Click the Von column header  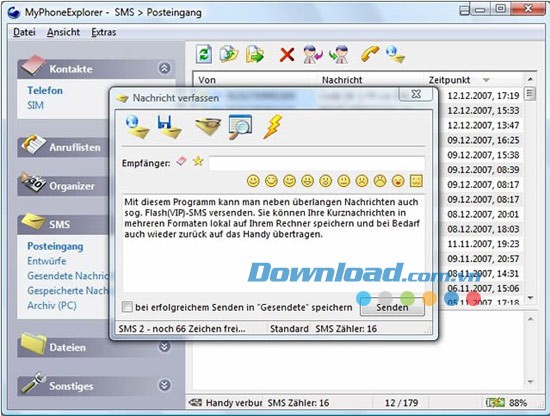point(255,80)
